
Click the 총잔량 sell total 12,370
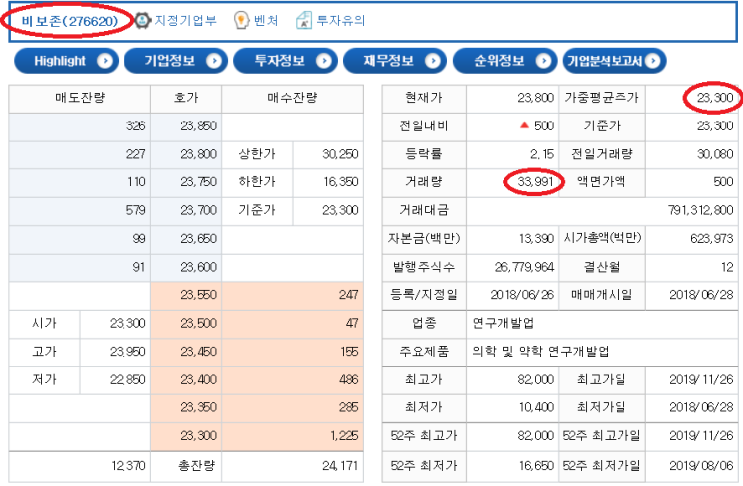[128, 466]
